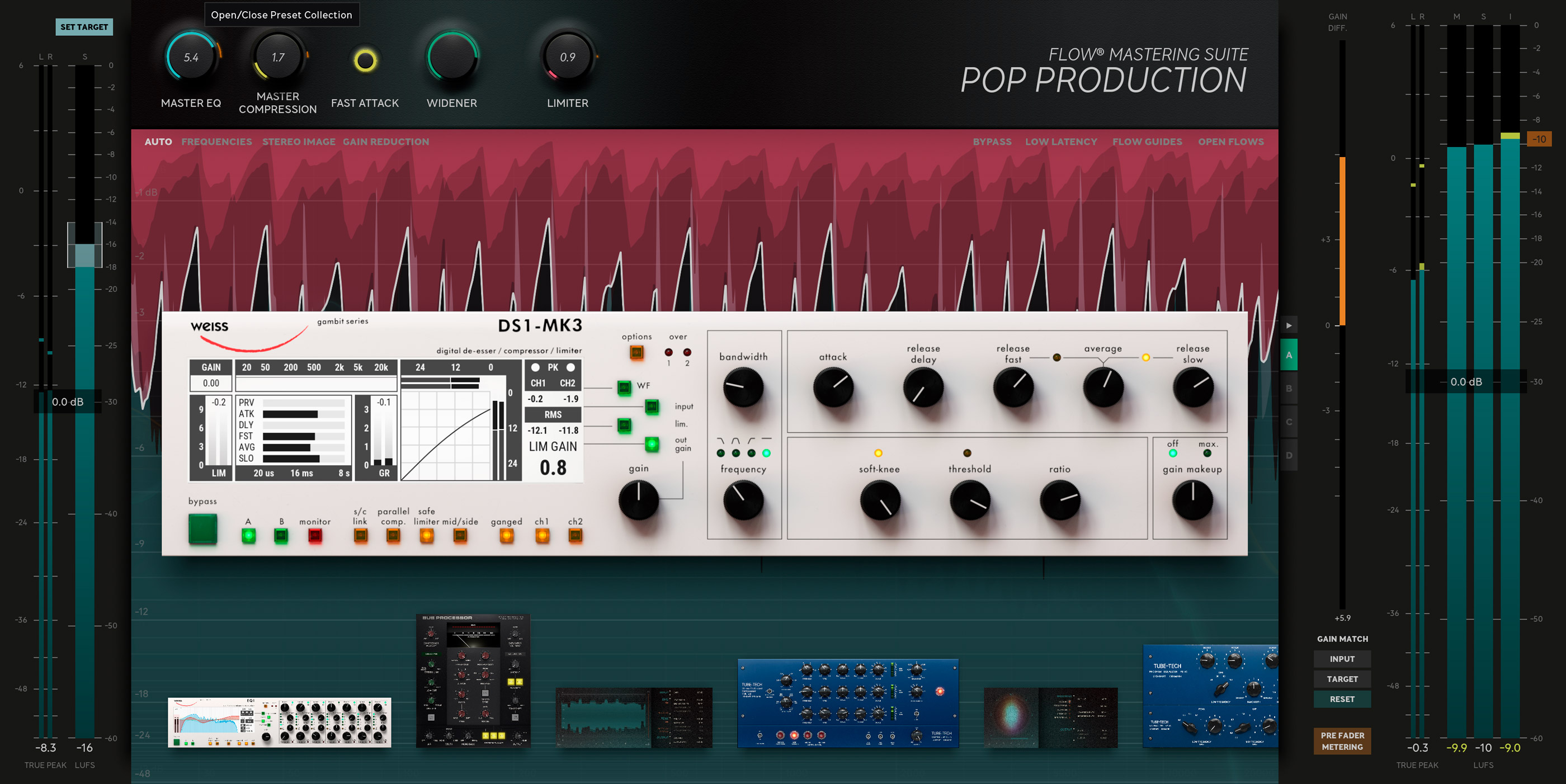Adjust the Master Compression knob
This screenshot has height=784, width=1566.
278,57
